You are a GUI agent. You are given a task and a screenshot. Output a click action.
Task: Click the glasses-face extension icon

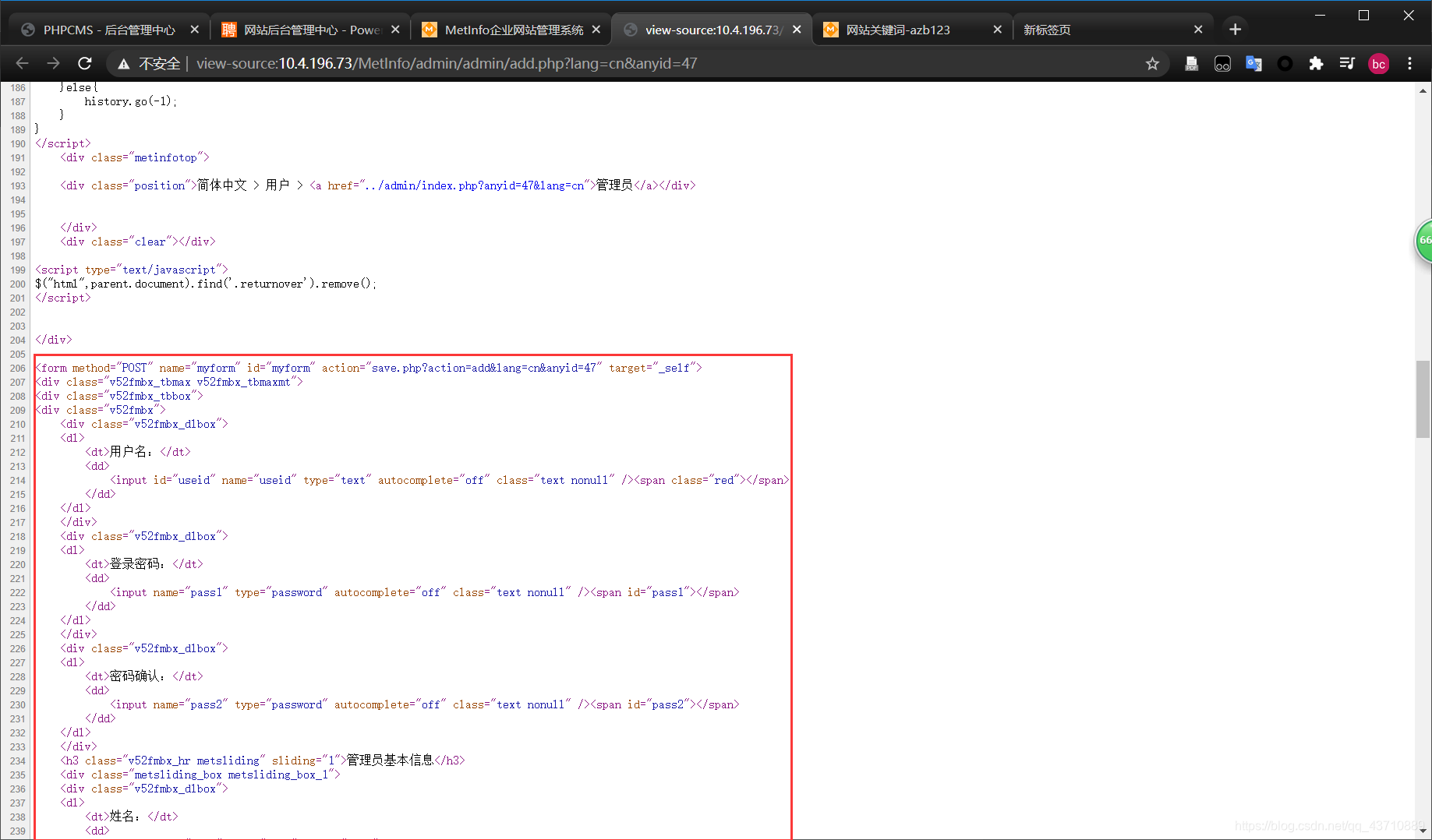(x=1222, y=64)
